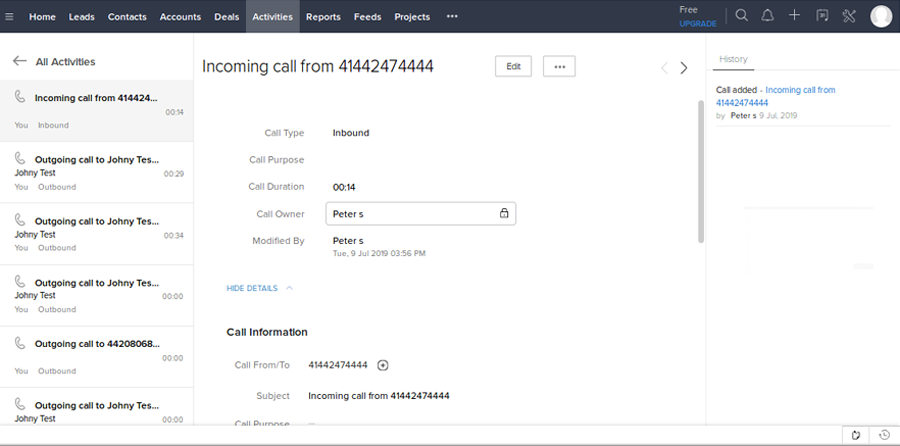Open the Projects module

(412, 17)
